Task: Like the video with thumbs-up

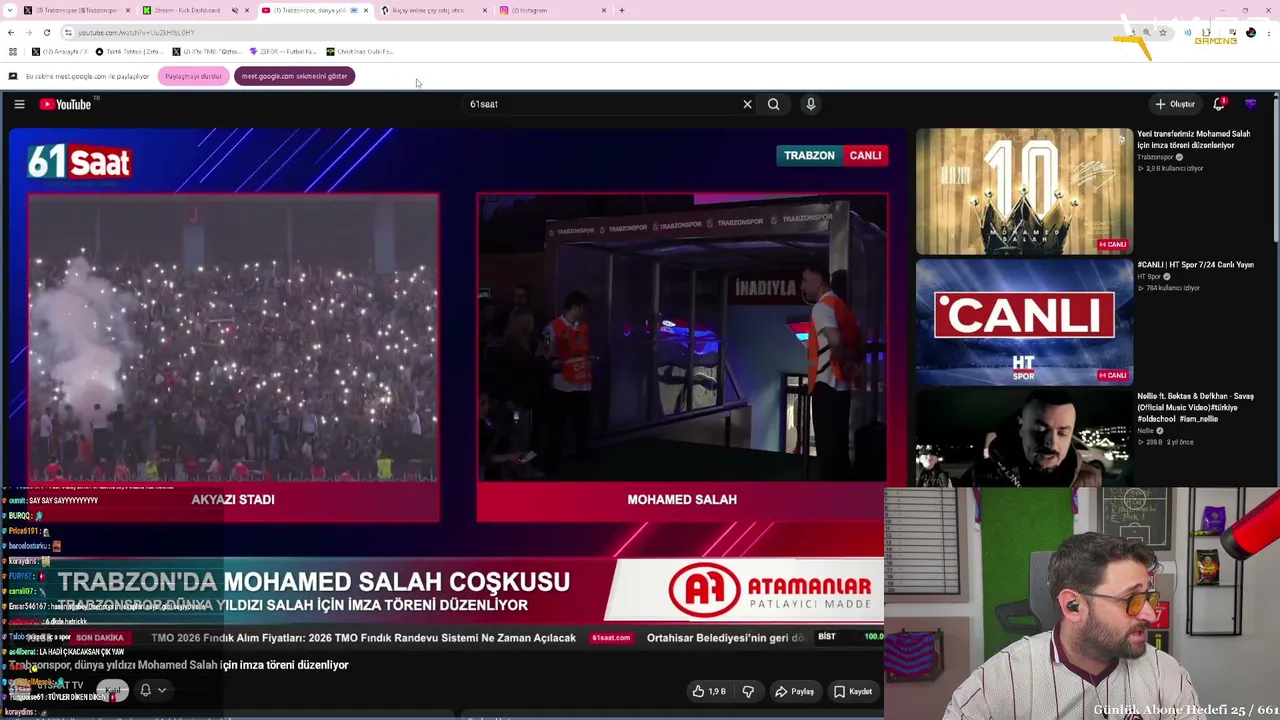Action: pos(709,691)
